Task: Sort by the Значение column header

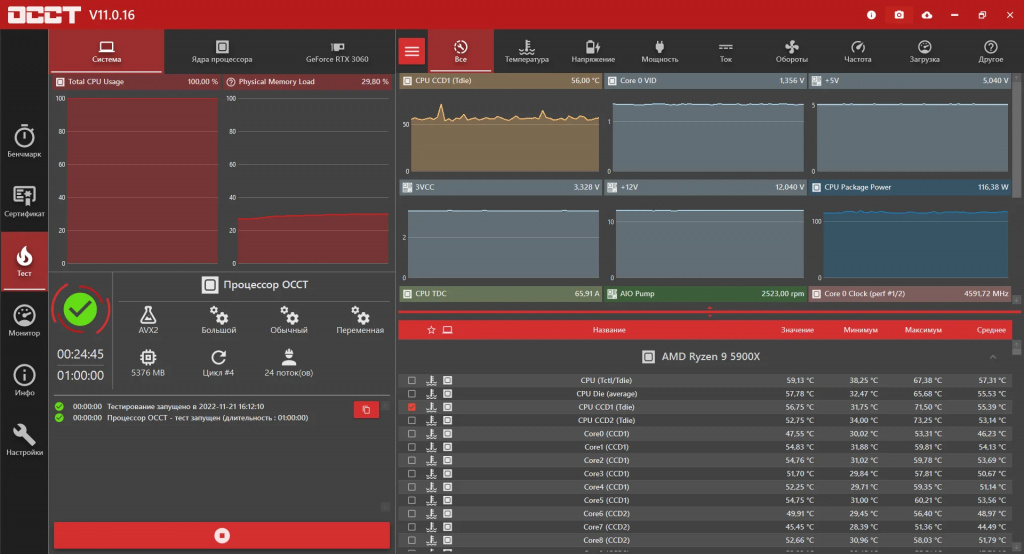Action: pyautogui.click(x=797, y=330)
